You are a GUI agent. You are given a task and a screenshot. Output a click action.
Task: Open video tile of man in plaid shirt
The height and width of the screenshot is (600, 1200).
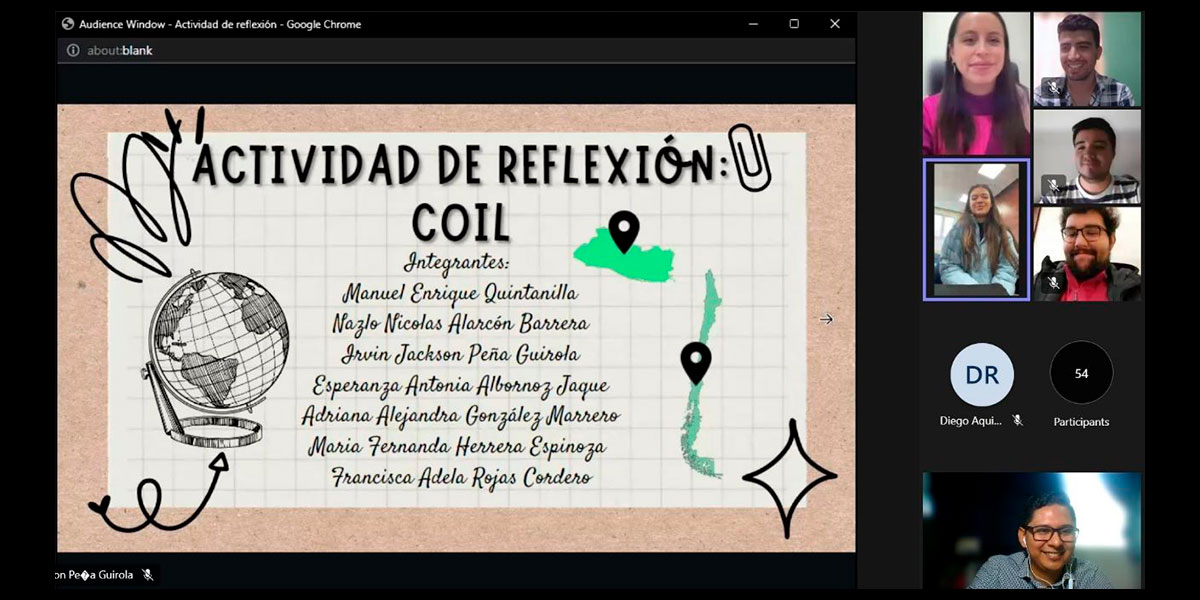coord(1087,59)
